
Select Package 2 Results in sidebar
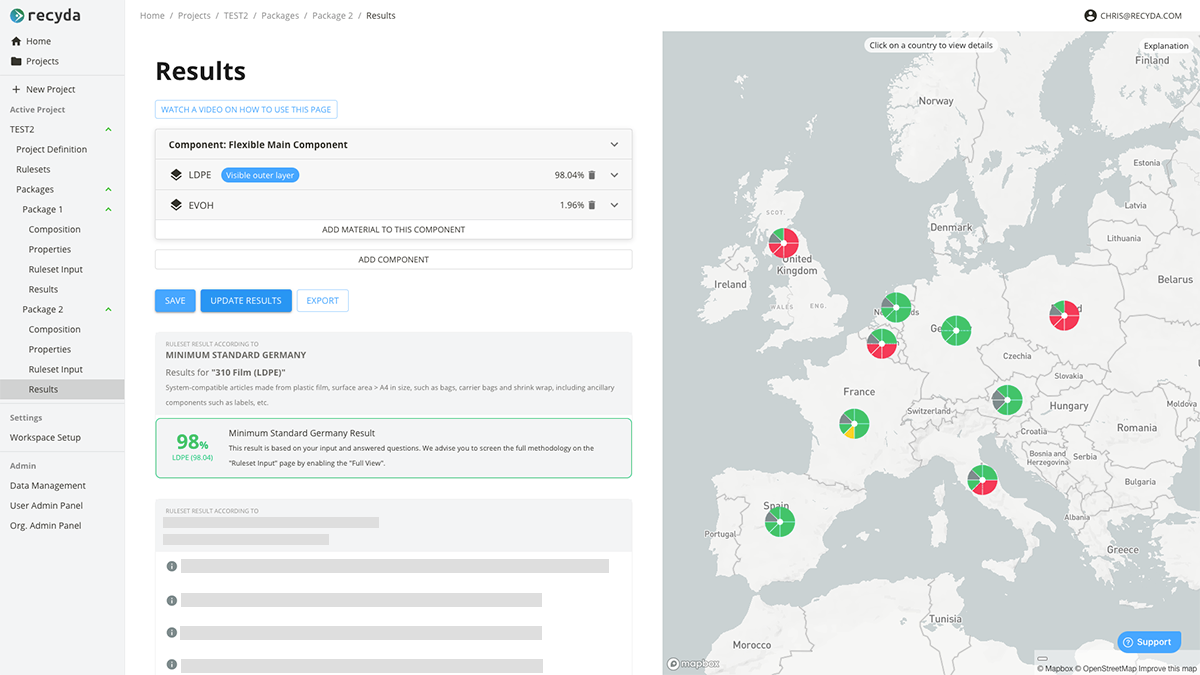62,389
